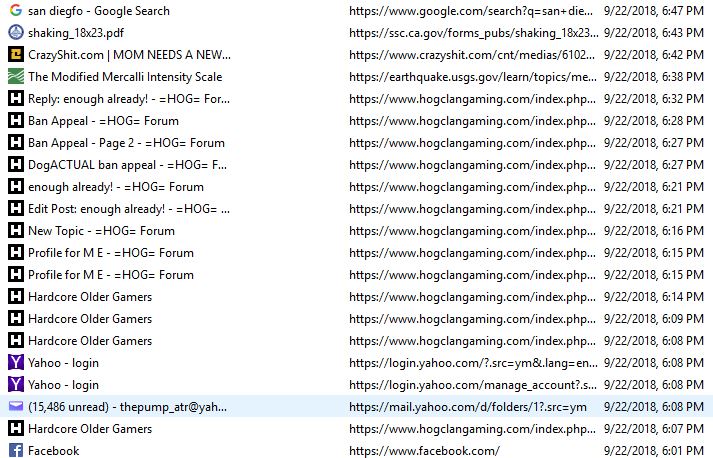Click Yahoo icon of manage_account login entry
This screenshot has height=458, width=713.
(16, 384)
